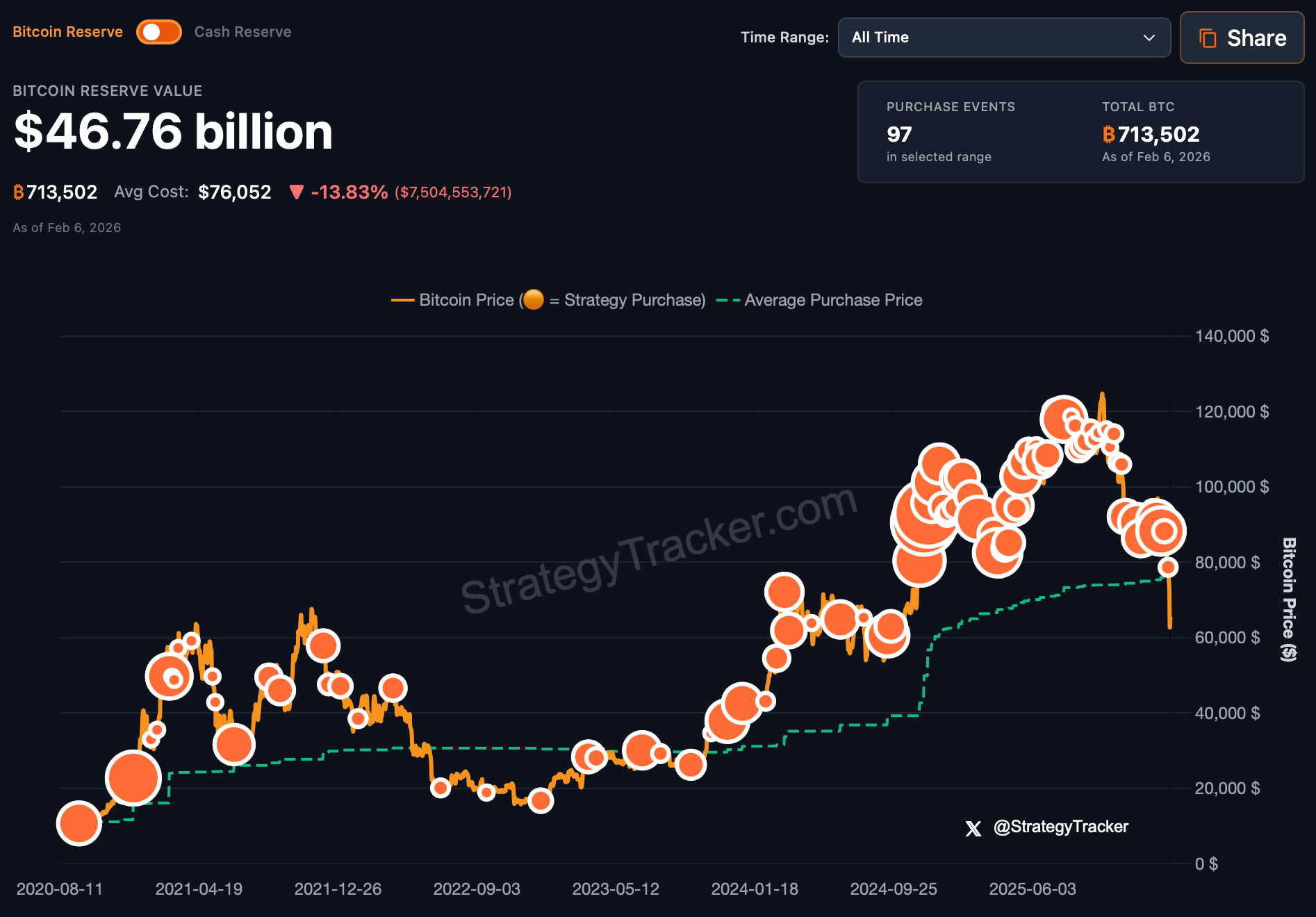Viewport: 1316px width, 917px height.
Task: Expand the Time Range options list
Action: (1003, 38)
